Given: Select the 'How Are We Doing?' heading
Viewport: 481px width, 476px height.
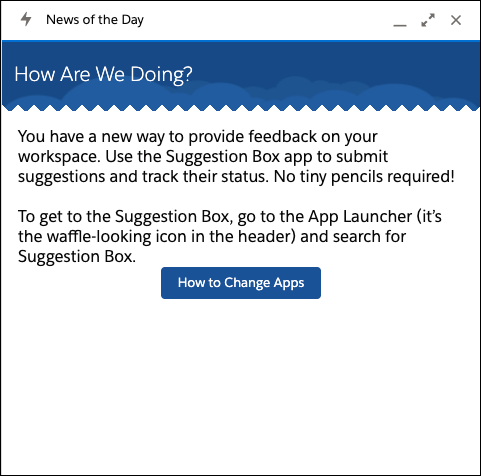Looking at the screenshot, I should click(x=103, y=74).
